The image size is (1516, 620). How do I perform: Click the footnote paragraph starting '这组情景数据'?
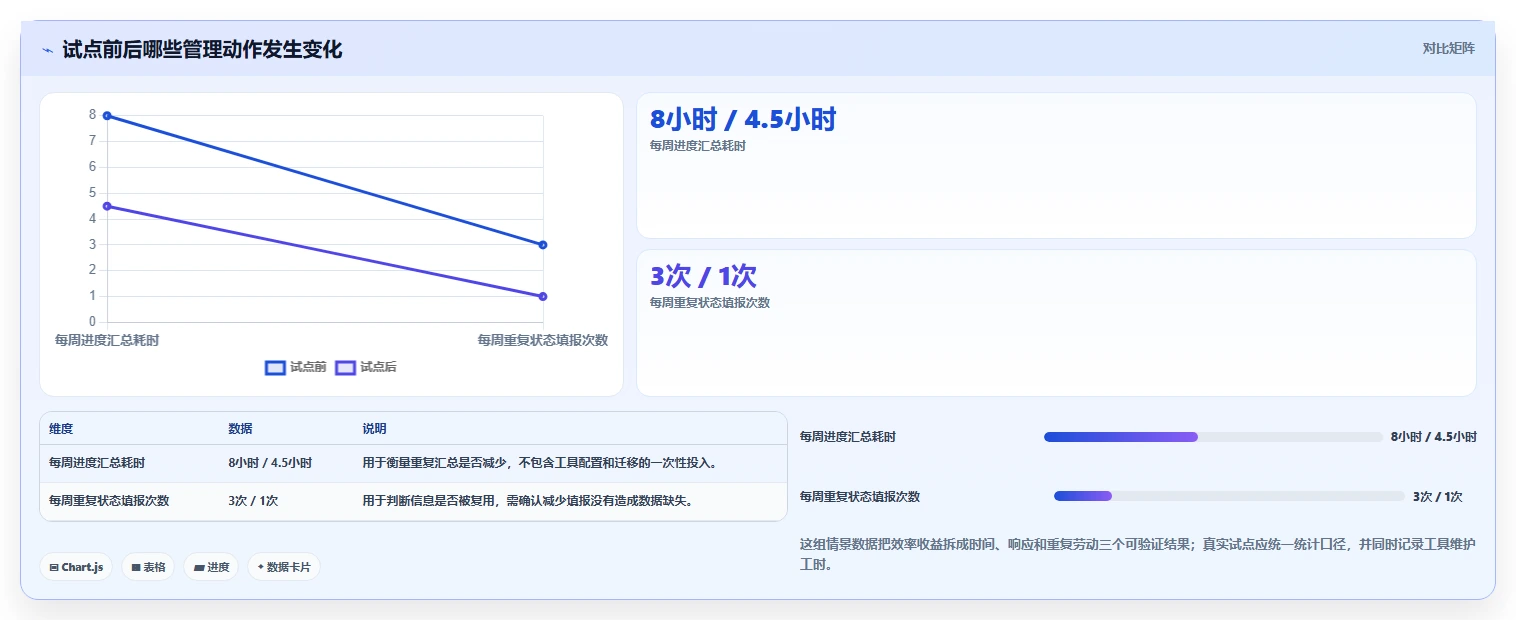[1138, 554]
